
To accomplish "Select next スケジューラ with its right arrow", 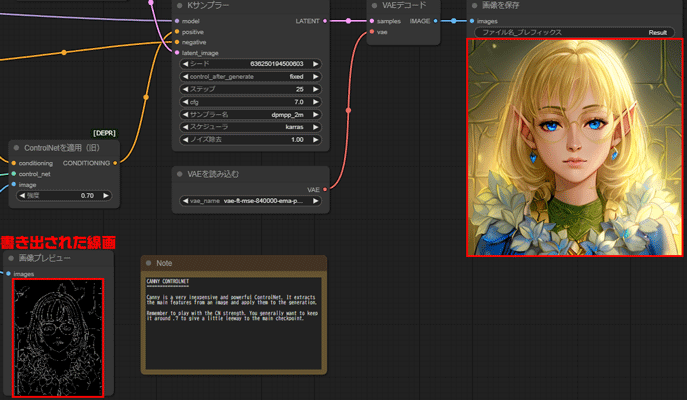I will [315, 127].
